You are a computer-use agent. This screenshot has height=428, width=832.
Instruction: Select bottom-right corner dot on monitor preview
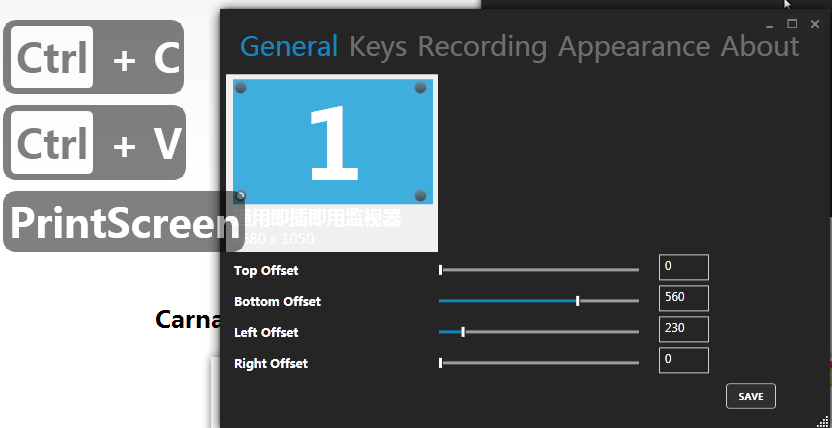point(421,195)
